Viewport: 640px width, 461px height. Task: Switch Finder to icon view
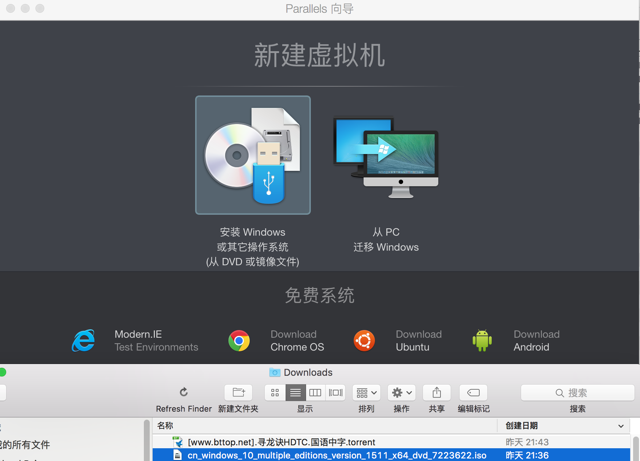click(275, 392)
